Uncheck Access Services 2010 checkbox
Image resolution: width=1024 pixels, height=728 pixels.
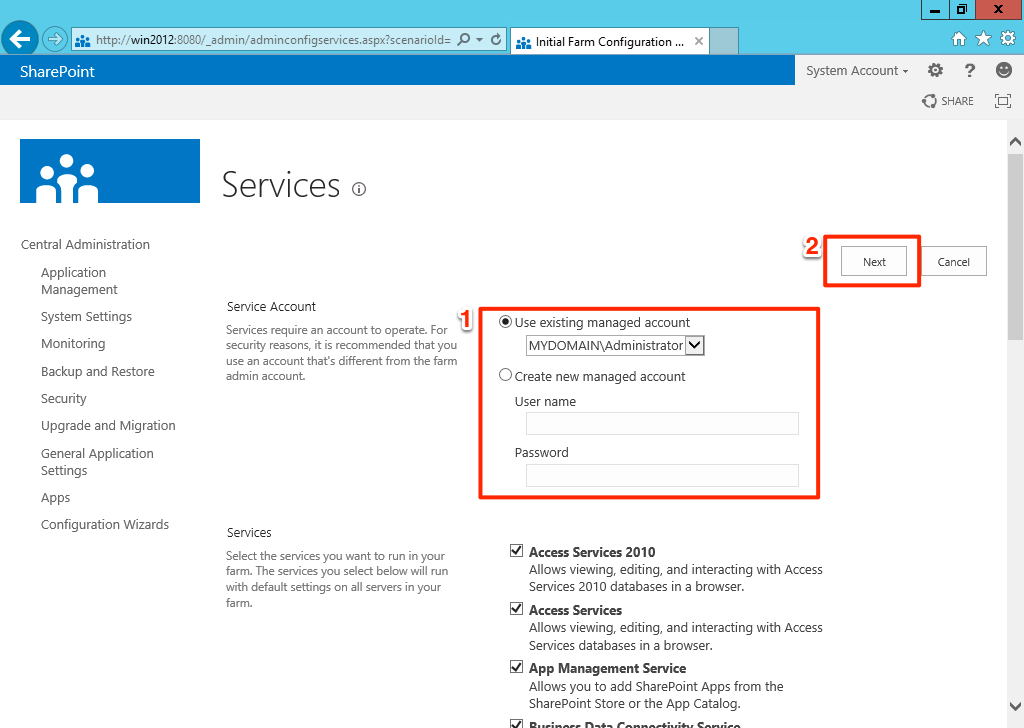pyautogui.click(x=517, y=550)
